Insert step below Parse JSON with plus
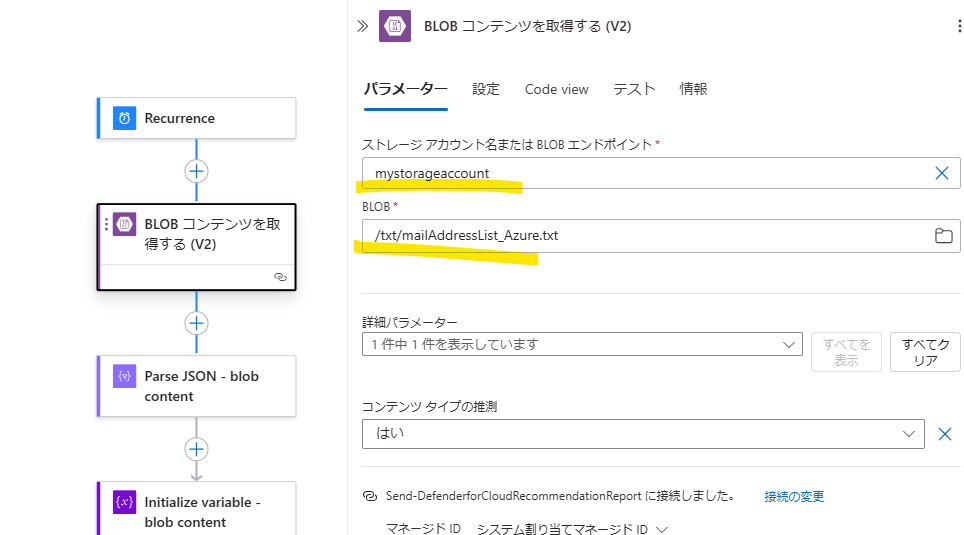This screenshot has width=964, height=535. point(196,449)
